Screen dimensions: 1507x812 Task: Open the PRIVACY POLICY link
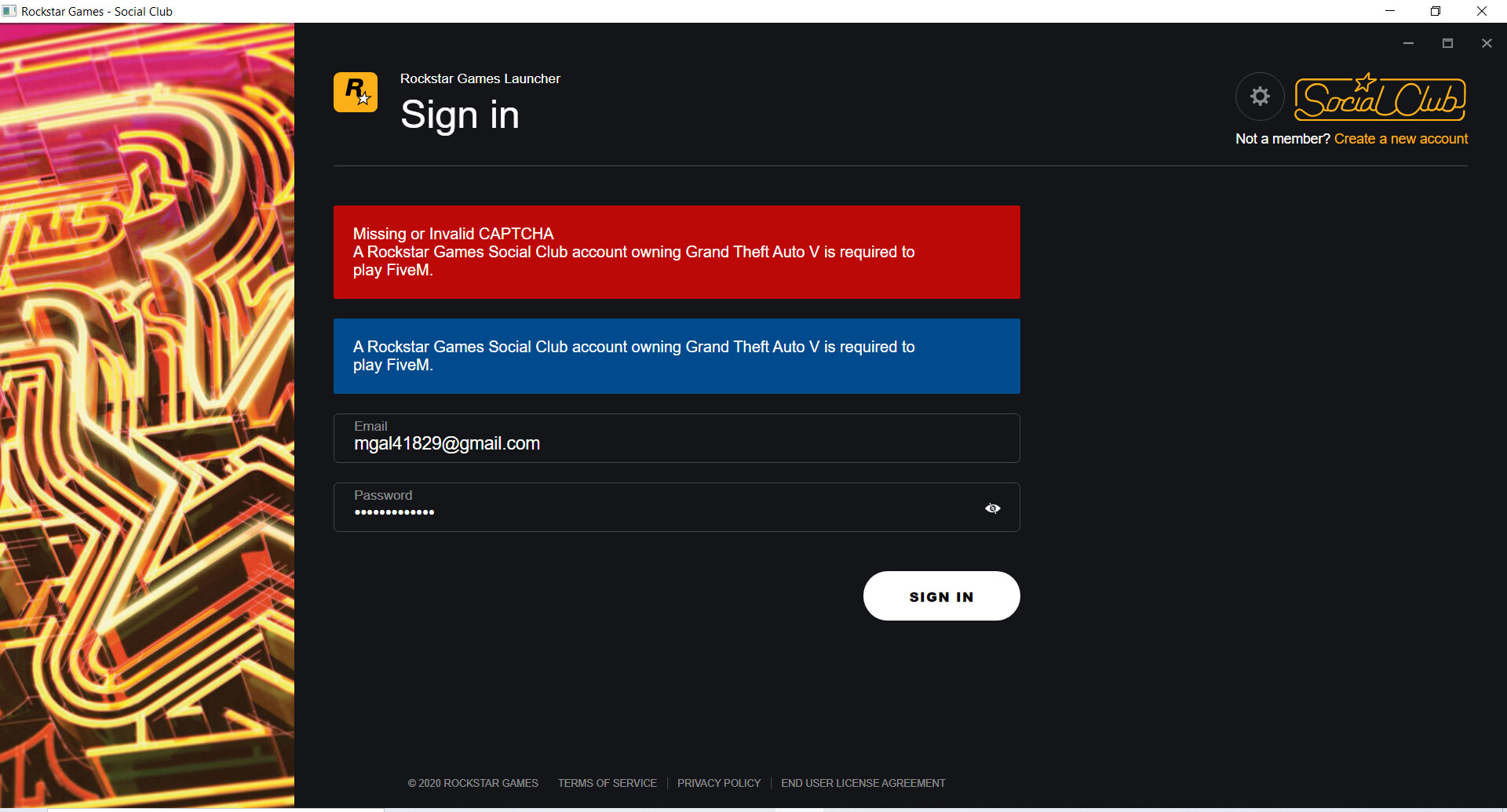[719, 783]
